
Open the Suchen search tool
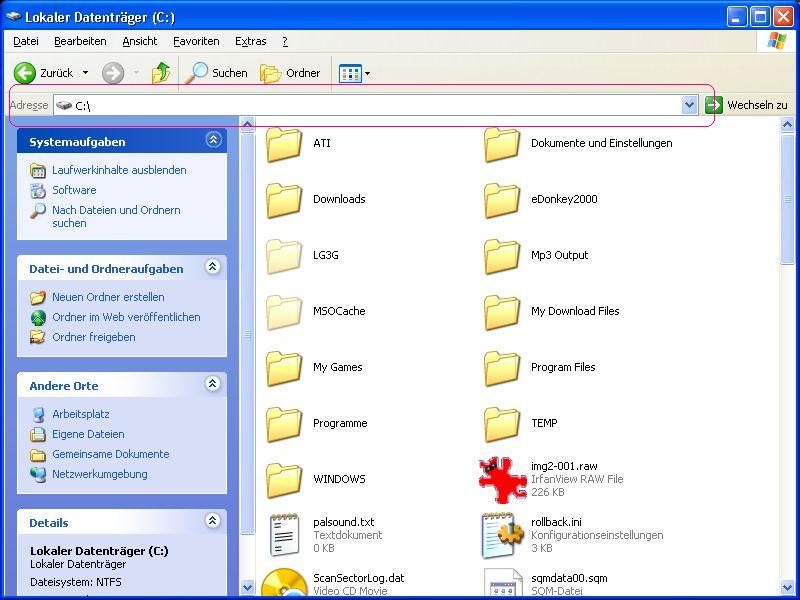tap(217, 73)
